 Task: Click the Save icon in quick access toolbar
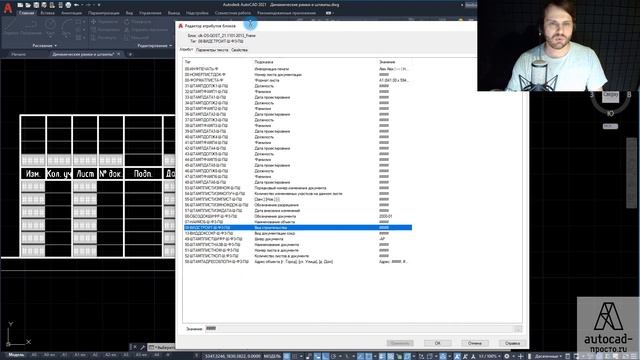coord(36,5)
